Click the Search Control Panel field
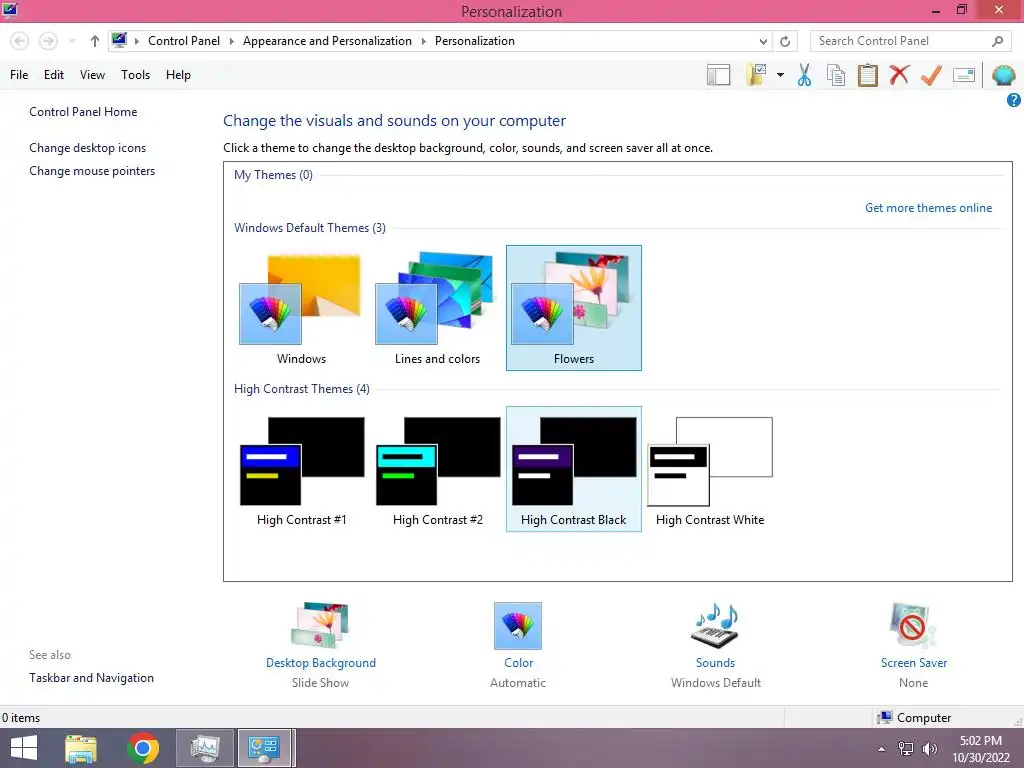The image size is (1024, 768). 909,41
